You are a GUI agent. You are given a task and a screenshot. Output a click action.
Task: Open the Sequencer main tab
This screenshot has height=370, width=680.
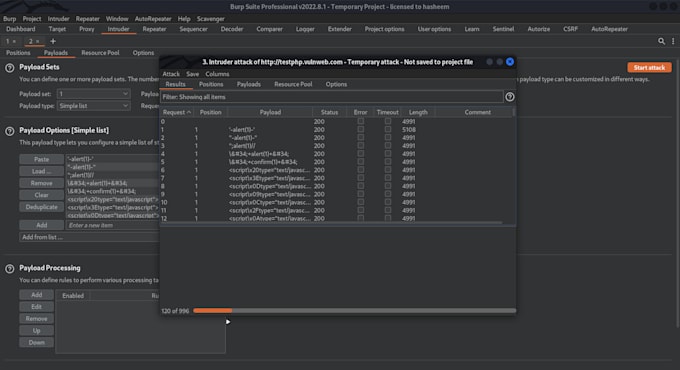tap(193, 29)
